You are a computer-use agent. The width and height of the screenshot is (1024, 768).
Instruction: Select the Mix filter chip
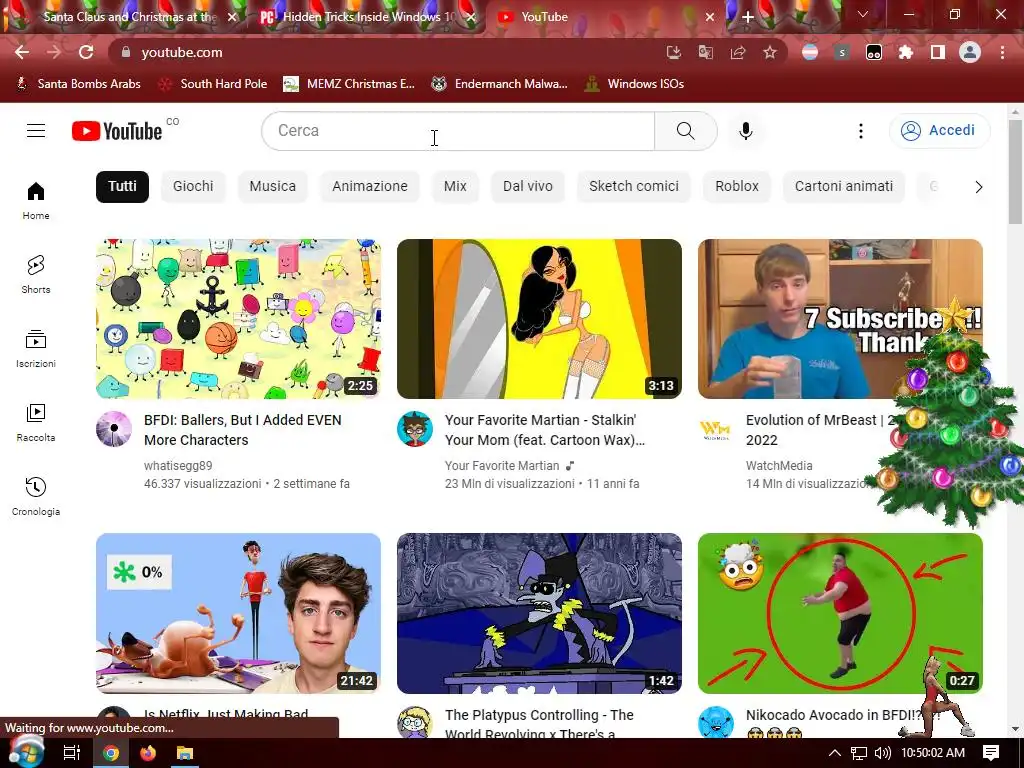pos(455,187)
